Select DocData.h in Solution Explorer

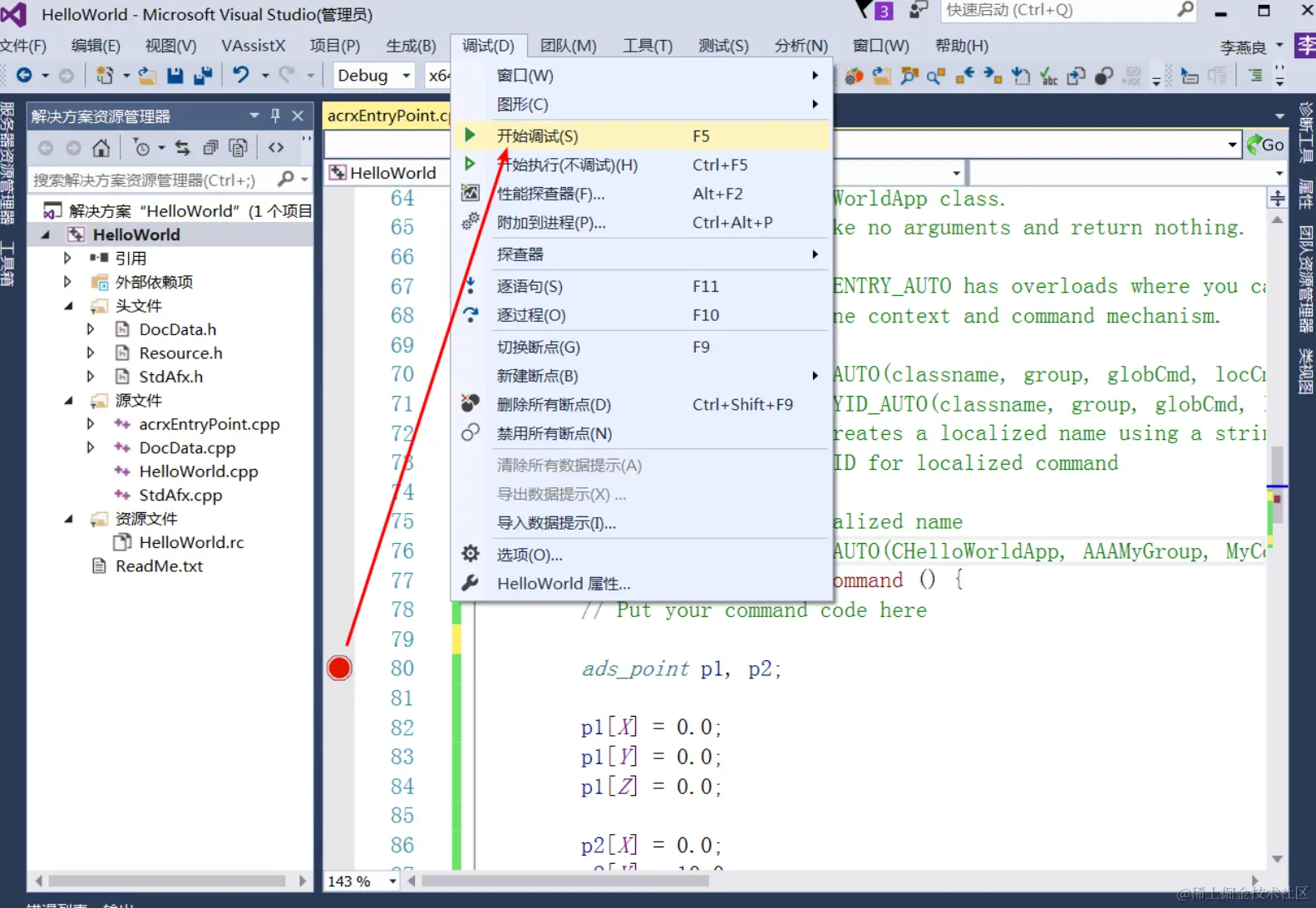point(178,329)
